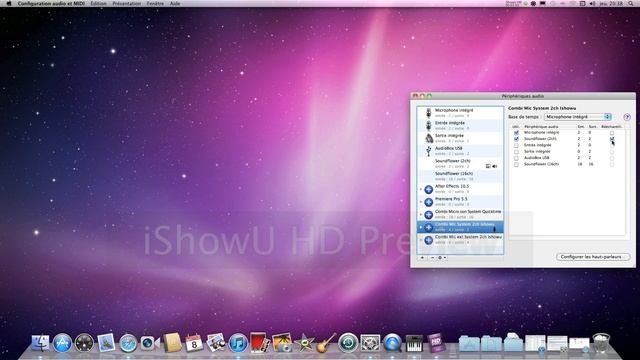Viewport: 640px width, 360px height.
Task: Open the Fenêtre menu
Action: (x=155, y=3)
